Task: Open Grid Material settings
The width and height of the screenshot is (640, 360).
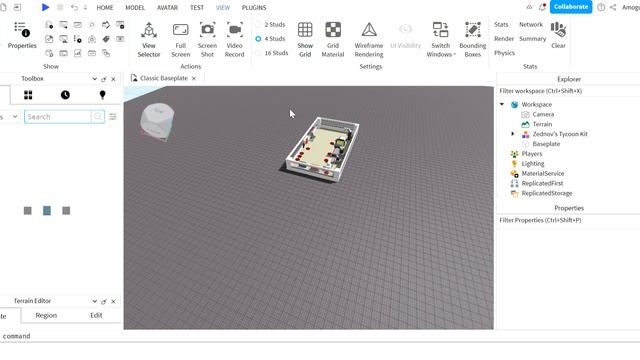Action: 333,40
